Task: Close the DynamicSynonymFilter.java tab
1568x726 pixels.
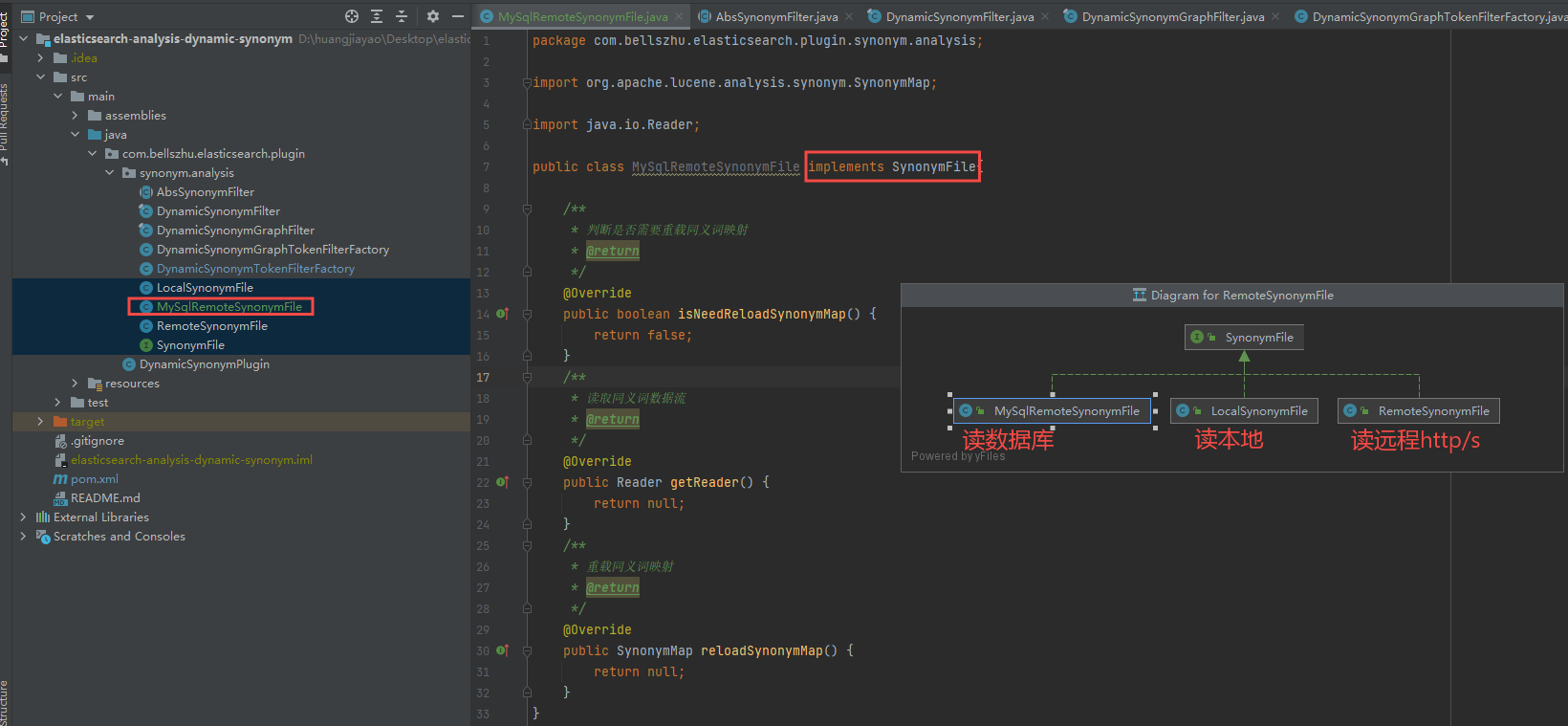Action: point(1045,16)
